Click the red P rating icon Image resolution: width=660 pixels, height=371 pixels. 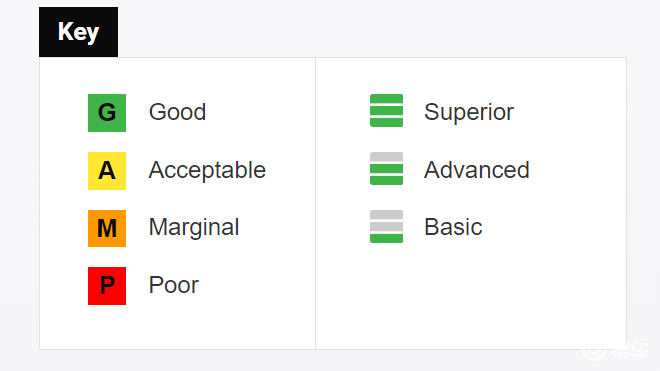[x=107, y=286]
